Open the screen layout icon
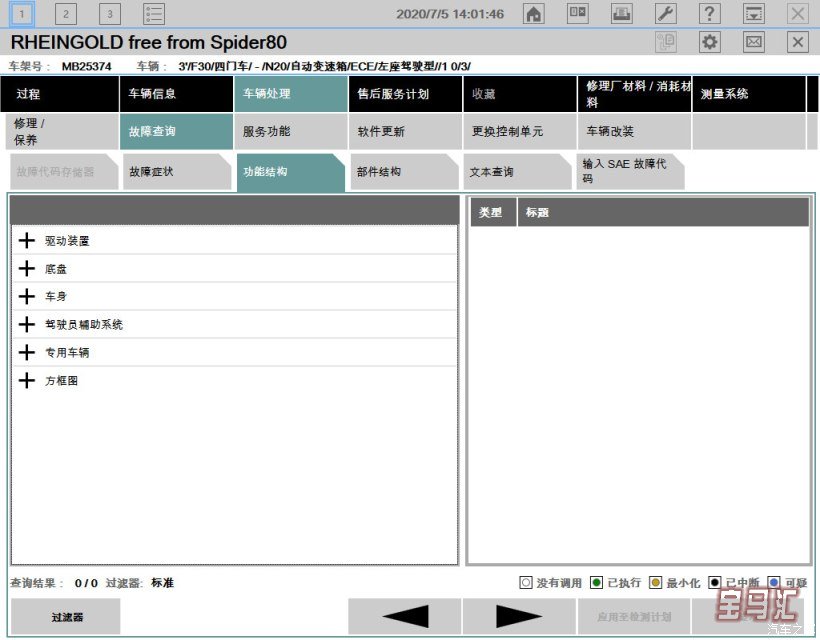The image size is (820, 640). [x=577, y=14]
